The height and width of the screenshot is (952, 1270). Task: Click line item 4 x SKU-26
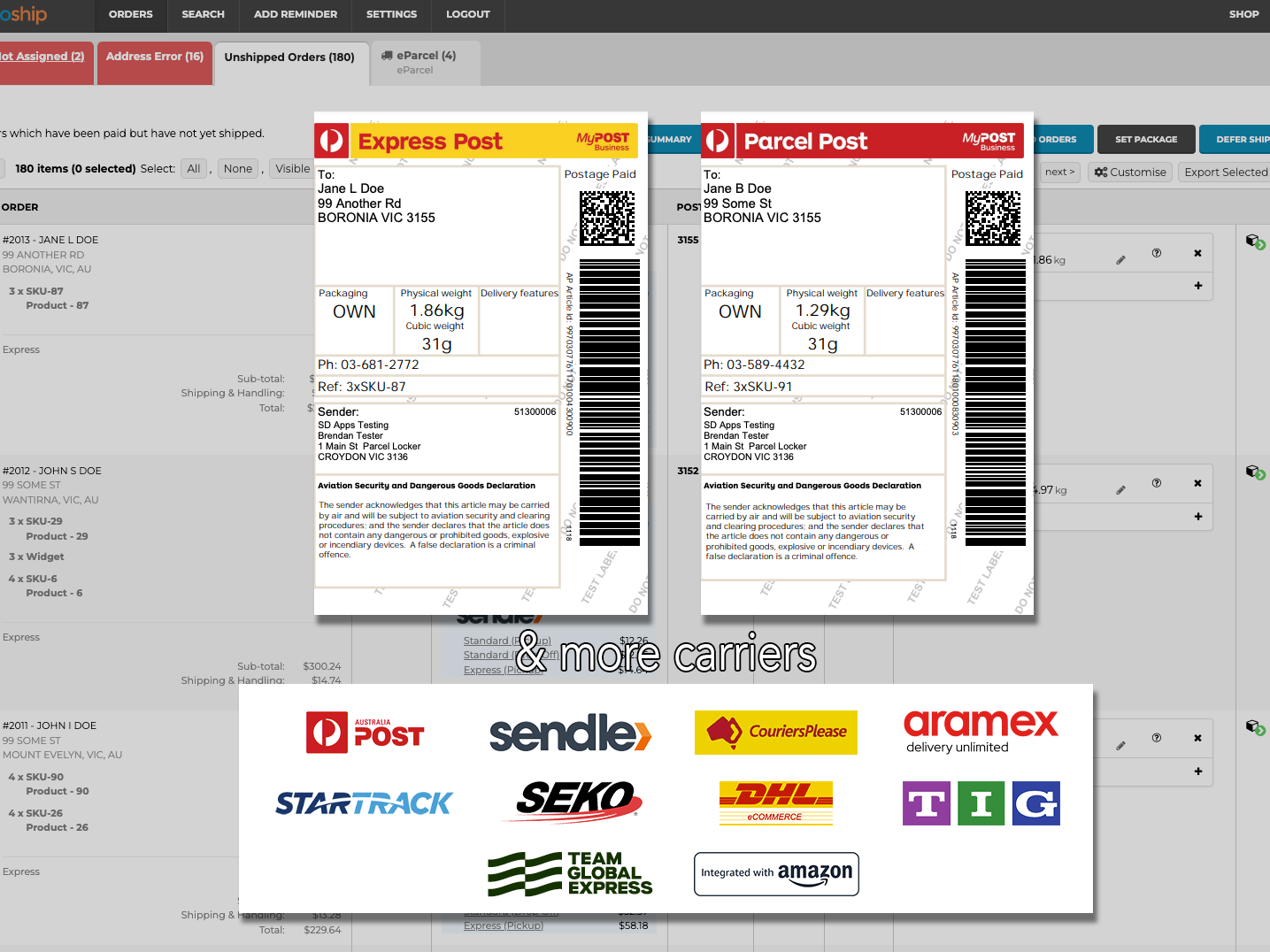pos(35,813)
